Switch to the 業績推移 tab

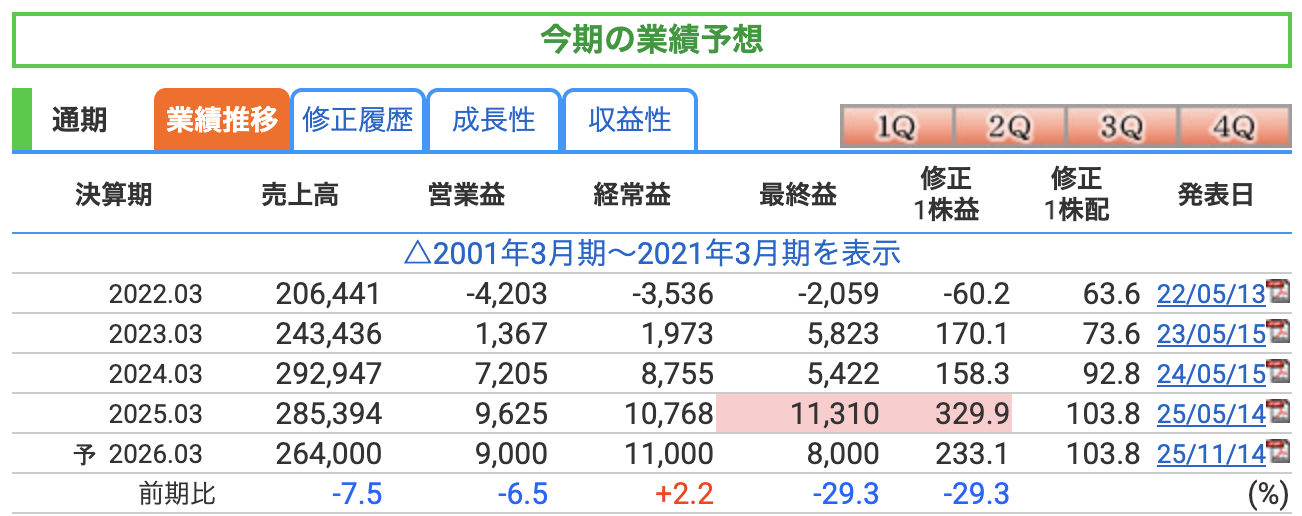221,121
